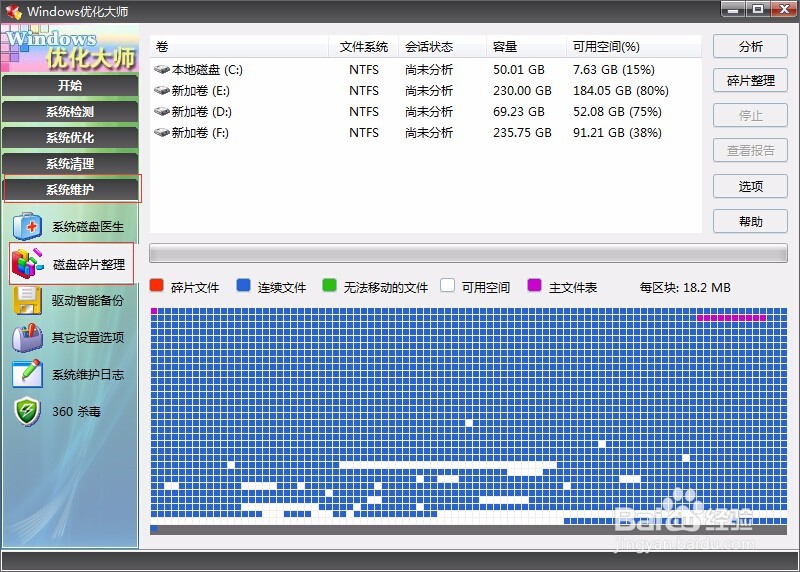Viewport: 800px width, 572px height.
Task: Select 本地磁盘 (C:) volume row
Action: 426,69
